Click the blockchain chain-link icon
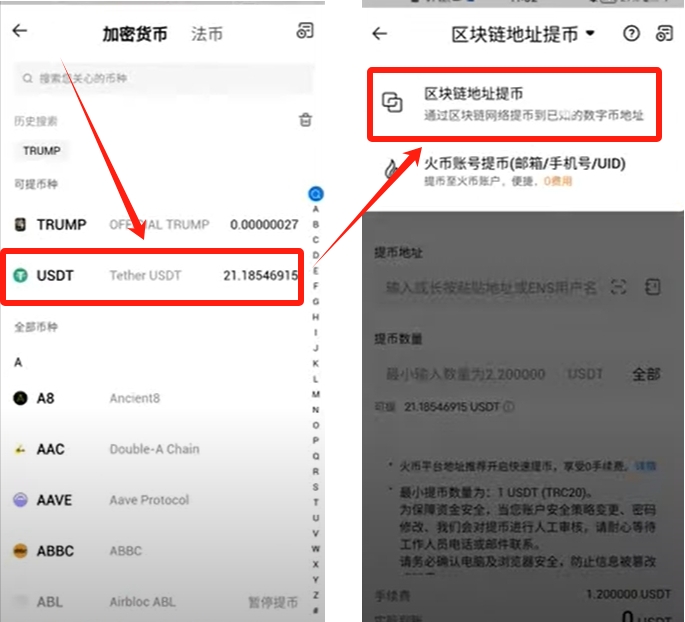This screenshot has height=622, width=685. [392, 103]
